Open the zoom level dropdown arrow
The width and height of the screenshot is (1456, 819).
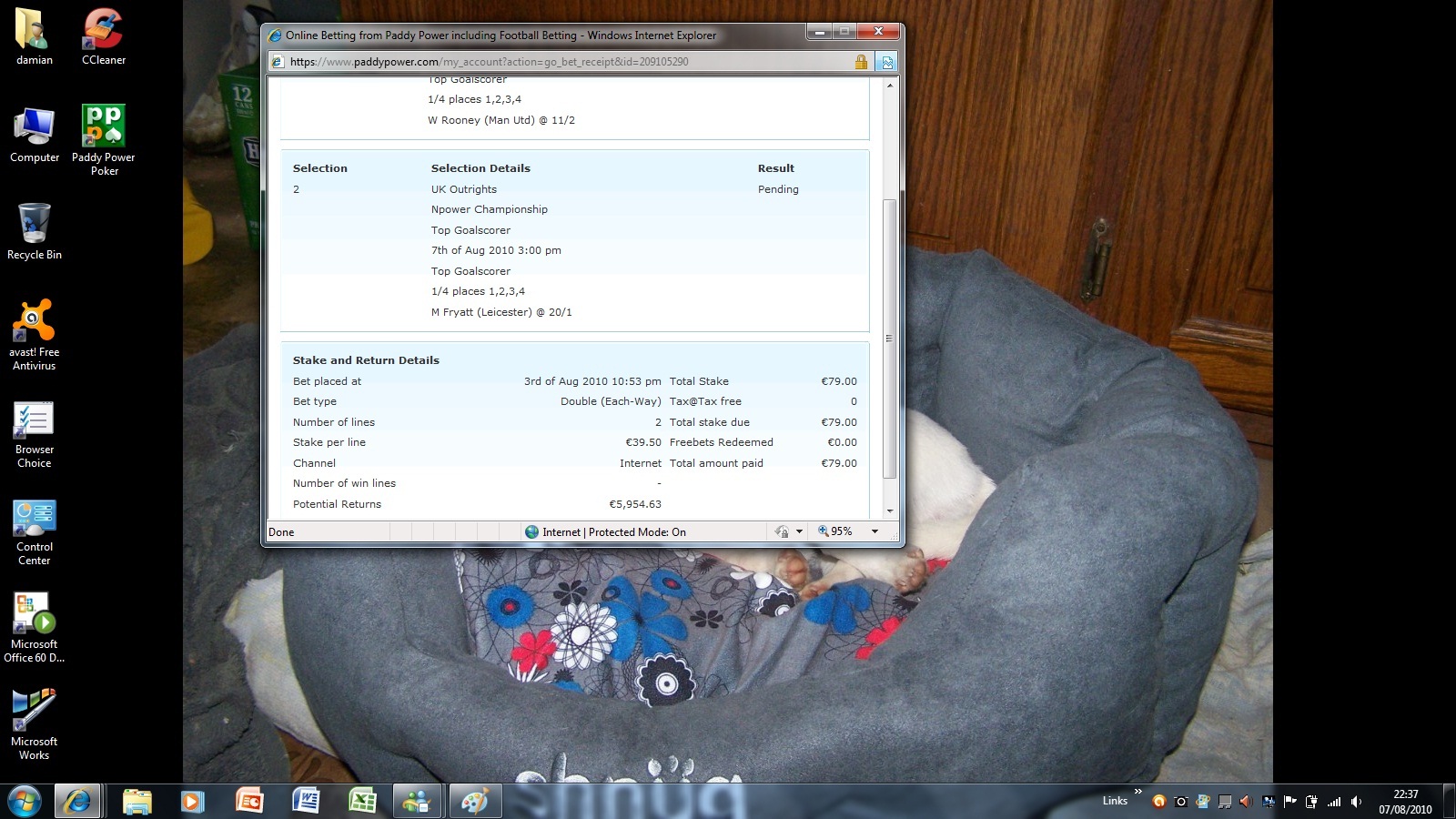(x=875, y=531)
